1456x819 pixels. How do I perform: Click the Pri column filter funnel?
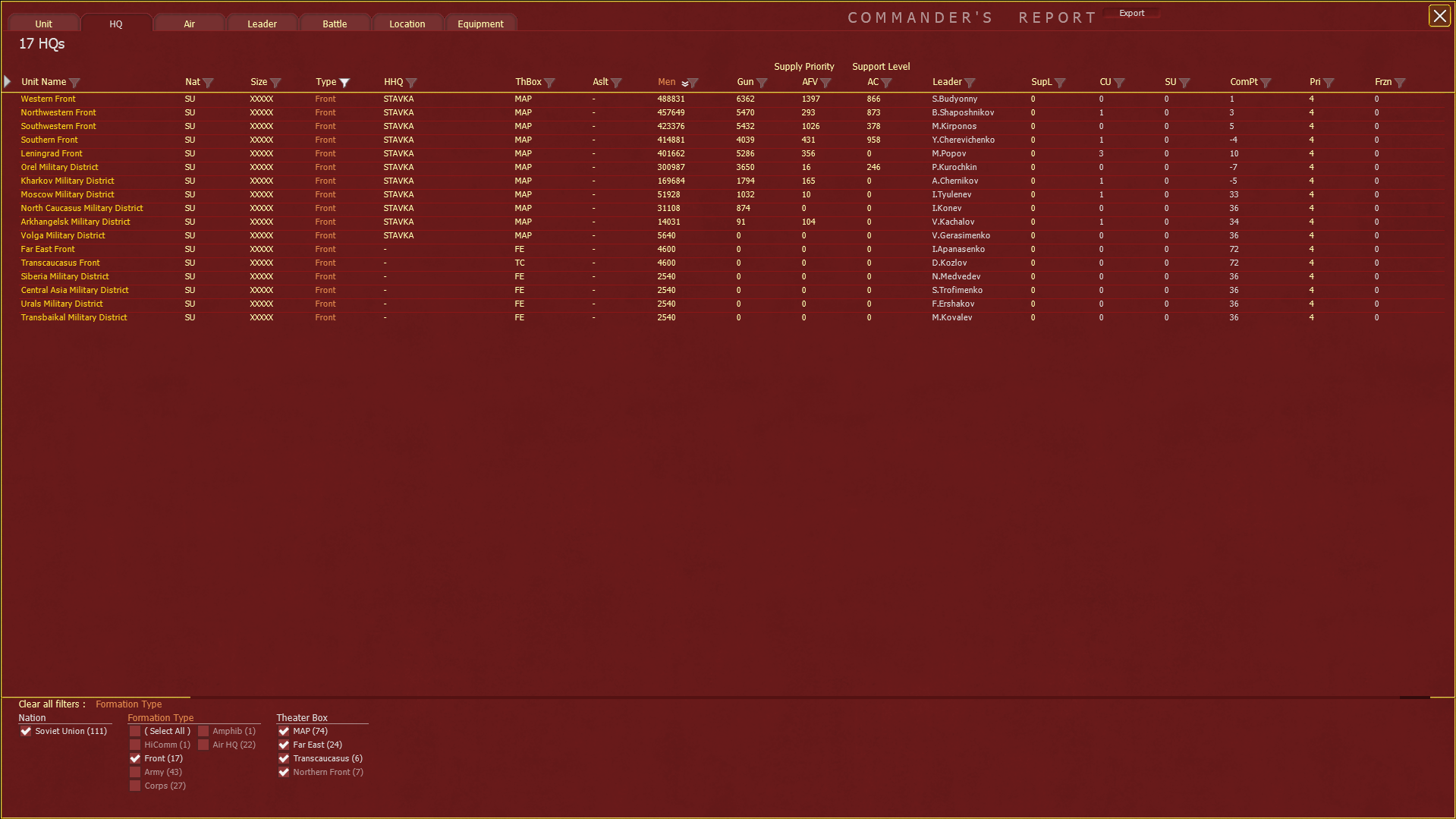pos(1329,83)
